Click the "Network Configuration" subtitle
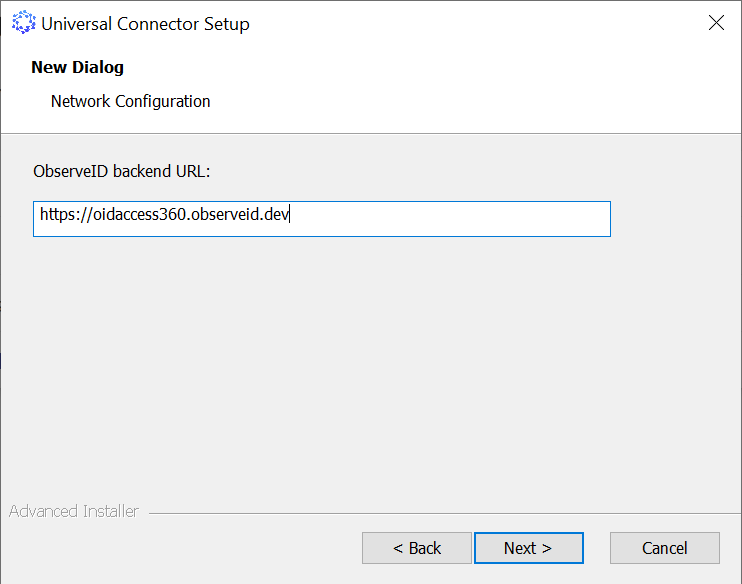Image resolution: width=742 pixels, height=584 pixels. pyautogui.click(x=130, y=101)
